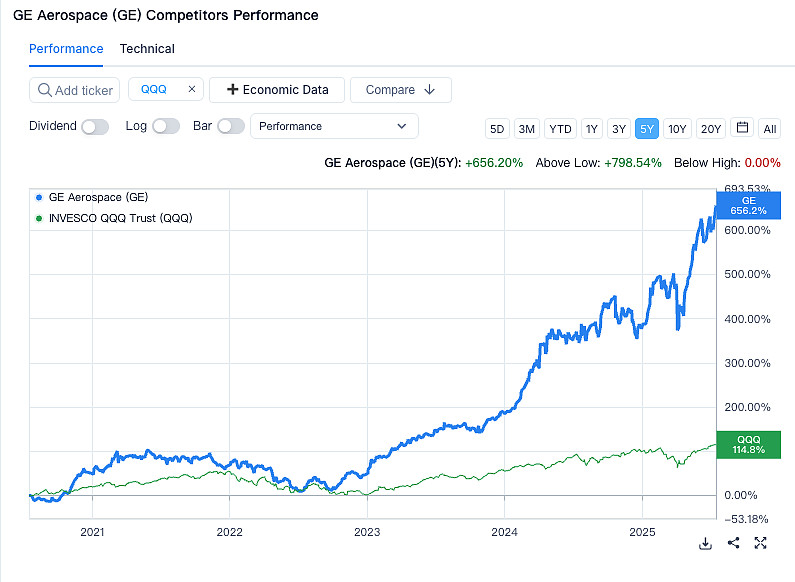795x582 pixels.
Task: Download the chart data
Action: [705, 543]
